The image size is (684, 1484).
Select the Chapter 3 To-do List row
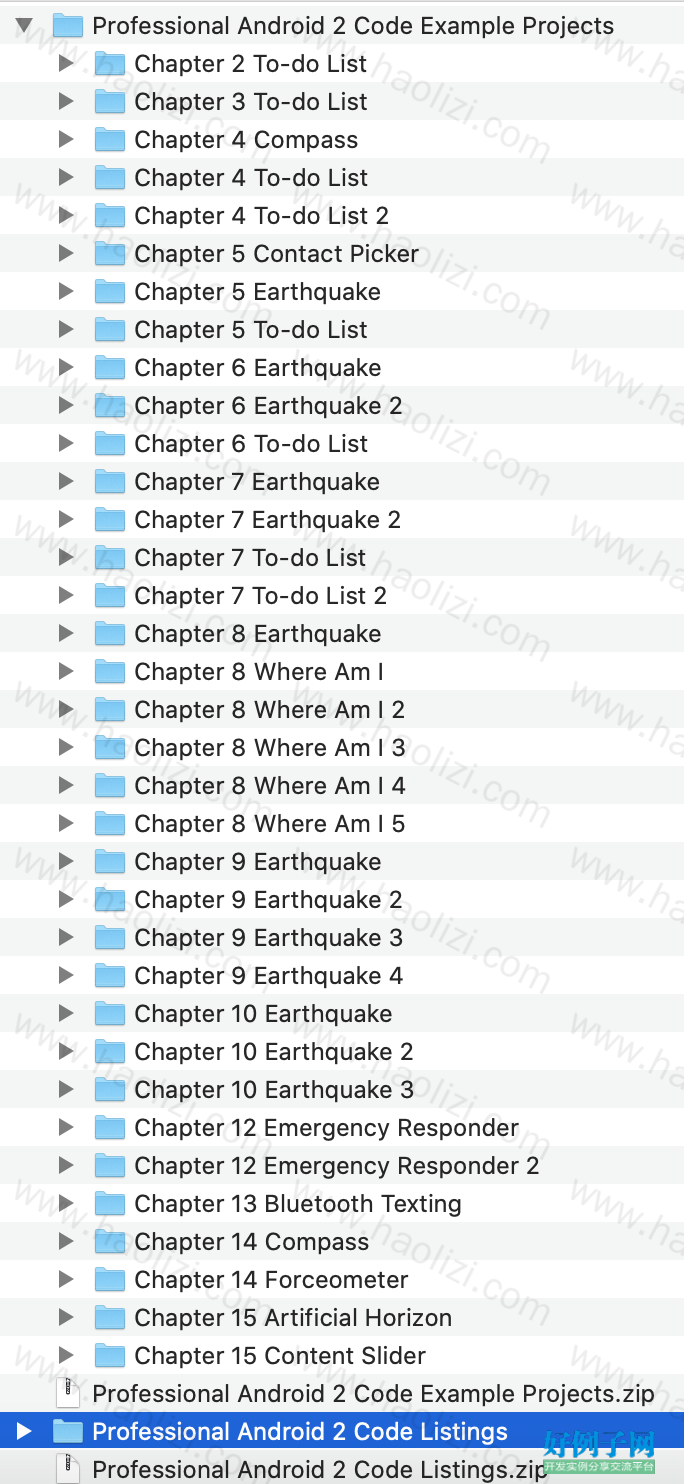pos(342,102)
